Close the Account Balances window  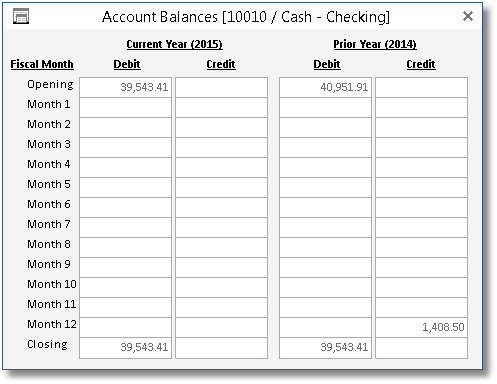(x=468, y=16)
